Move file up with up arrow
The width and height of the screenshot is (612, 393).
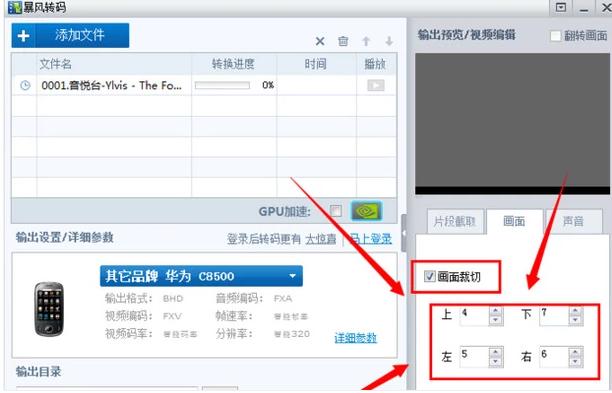point(366,41)
